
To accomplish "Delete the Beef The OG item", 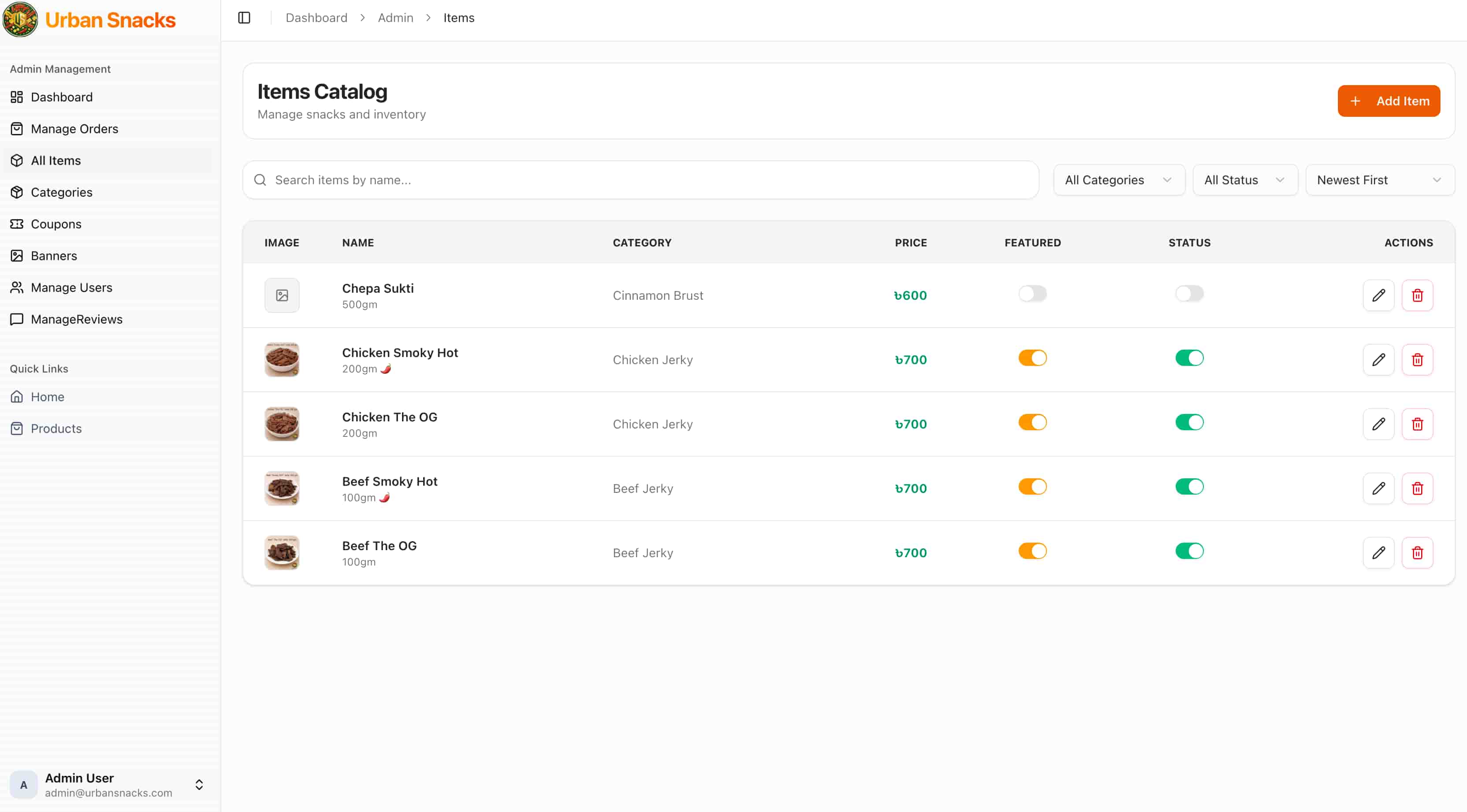I will tap(1418, 552).
